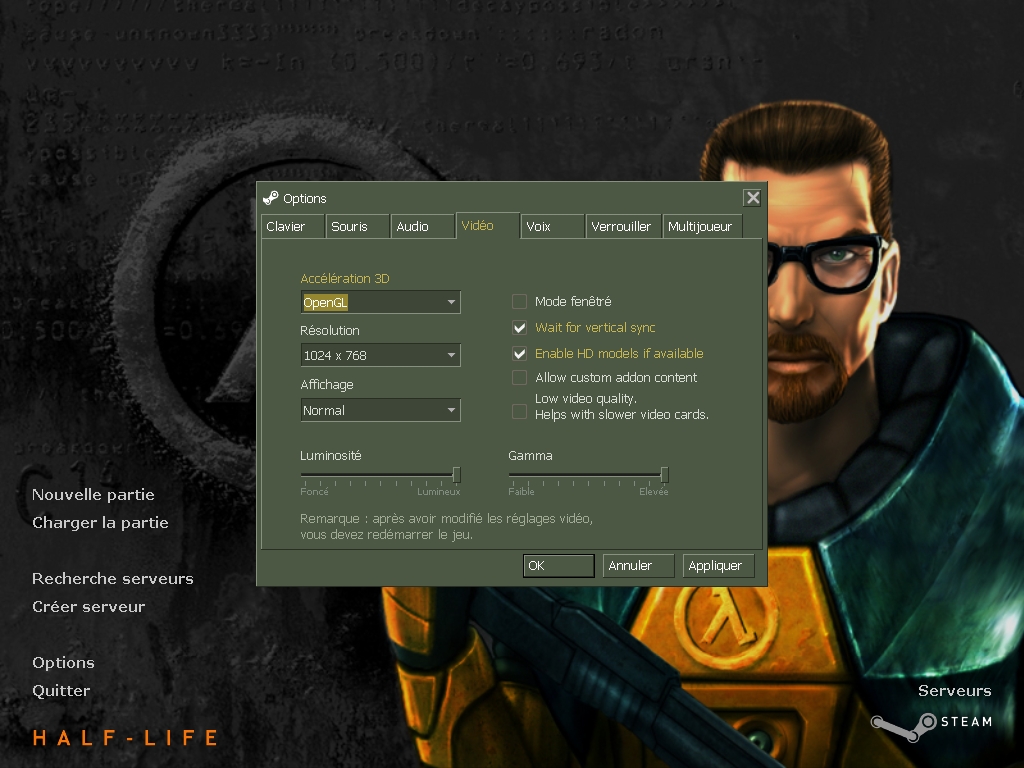Tick Allow custom addon content

pyautogui.click(x=519, y=378)
